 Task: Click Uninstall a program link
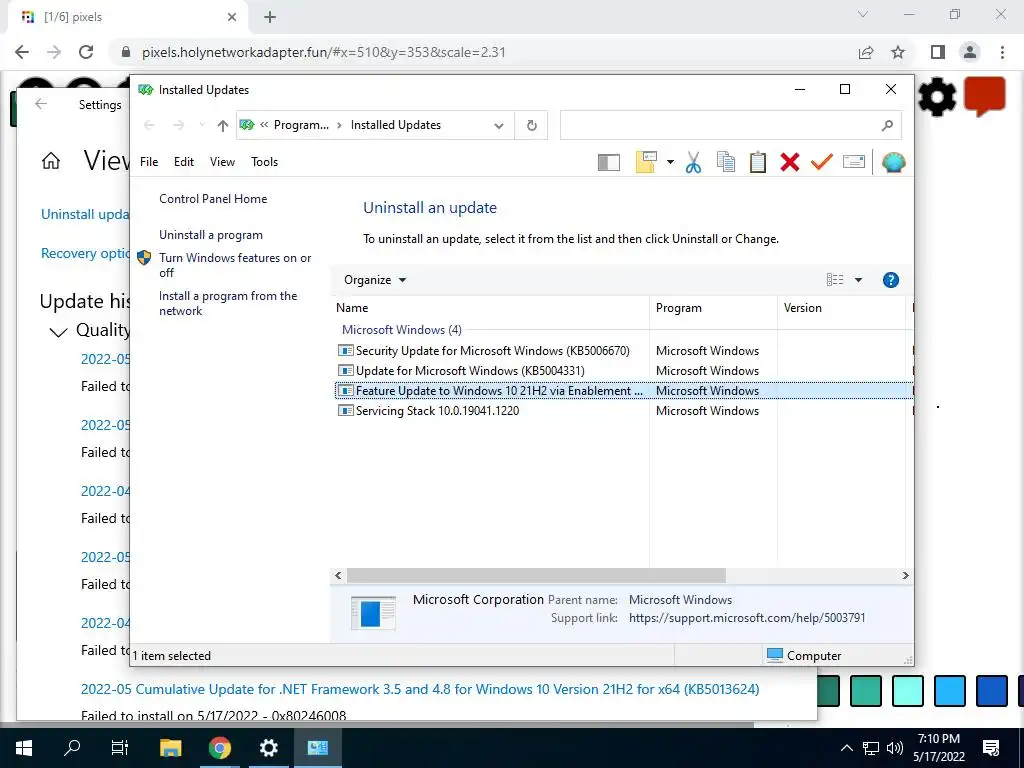[x=211, y=234]
